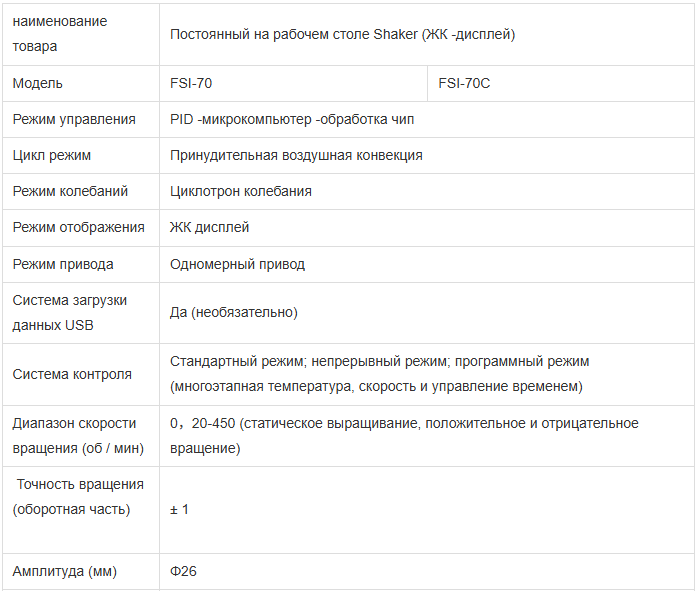
Task: Select the 'Модель' row label
Action: click(x=81, y=83)
